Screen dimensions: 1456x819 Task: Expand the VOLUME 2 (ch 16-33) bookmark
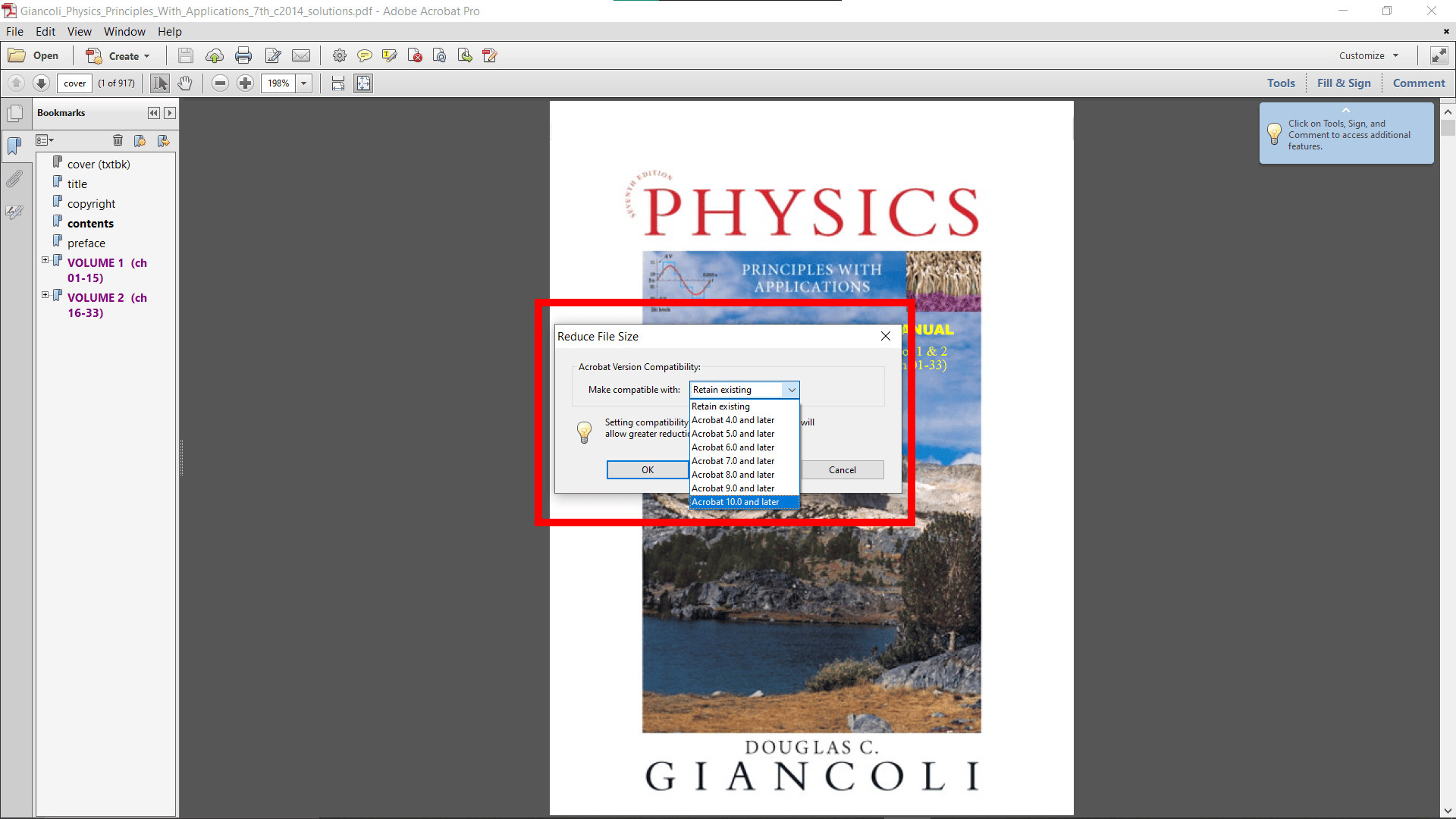[44, 295]
